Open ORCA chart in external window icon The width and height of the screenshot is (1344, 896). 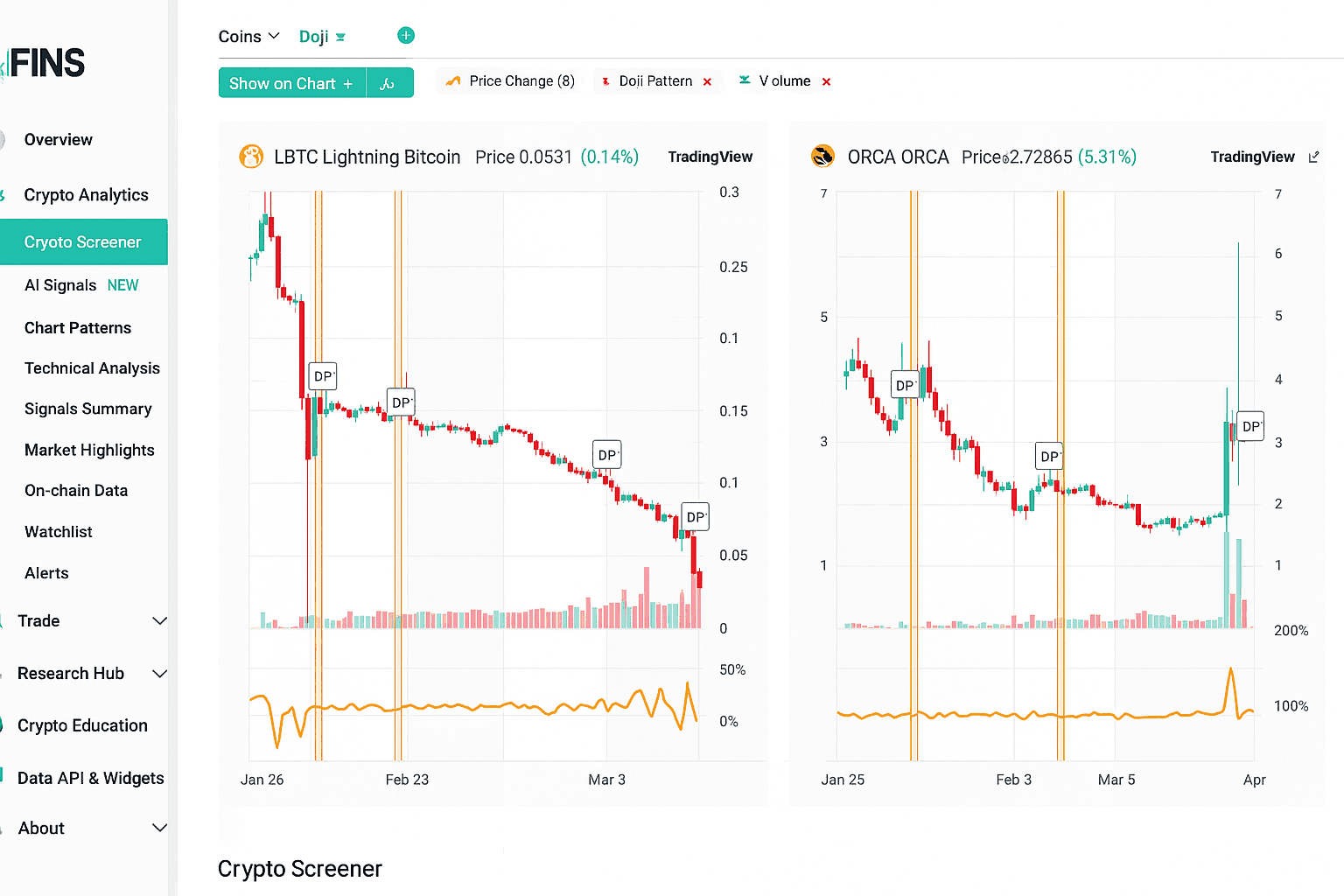[x=1313, y=157]
